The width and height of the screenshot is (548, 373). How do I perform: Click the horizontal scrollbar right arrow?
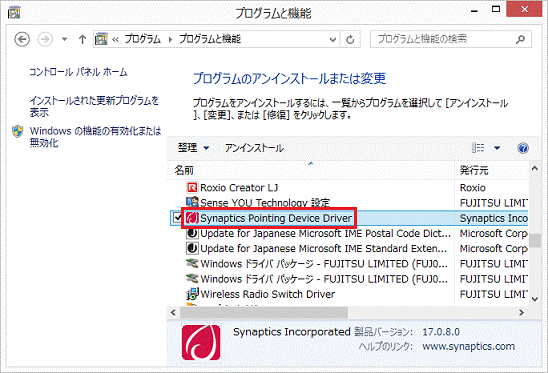pos(522,312)
